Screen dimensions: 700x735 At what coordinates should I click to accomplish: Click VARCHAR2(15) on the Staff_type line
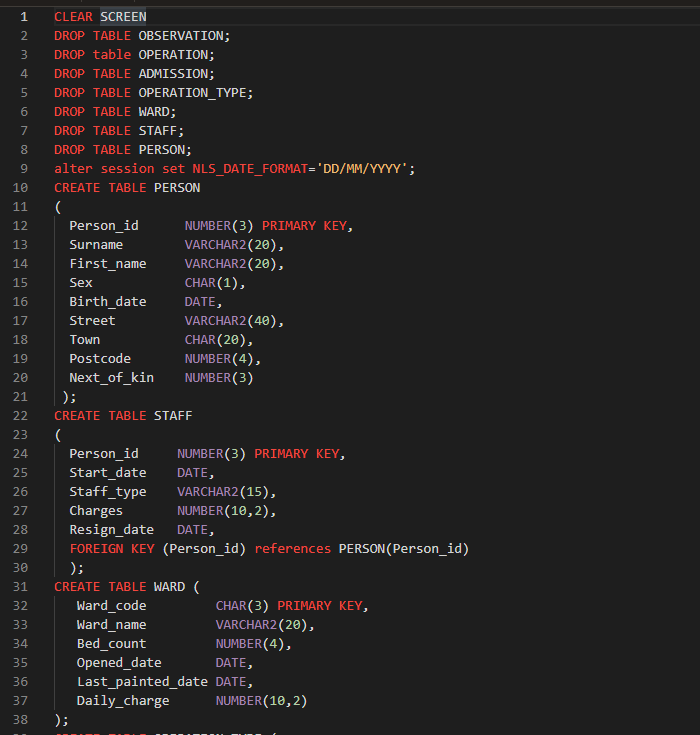tap(223, 492)
